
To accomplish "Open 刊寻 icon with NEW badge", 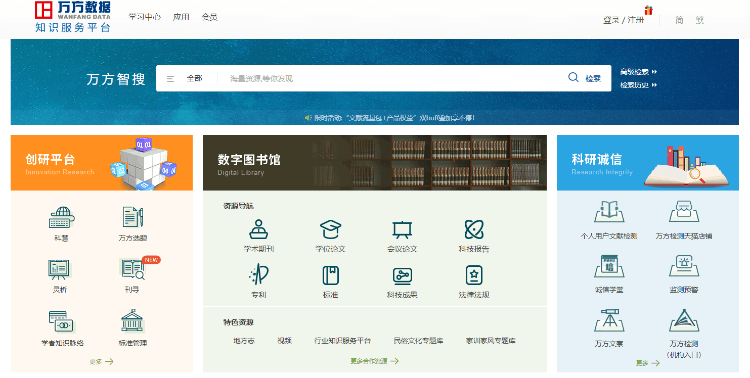I will [x=133, y=269].
